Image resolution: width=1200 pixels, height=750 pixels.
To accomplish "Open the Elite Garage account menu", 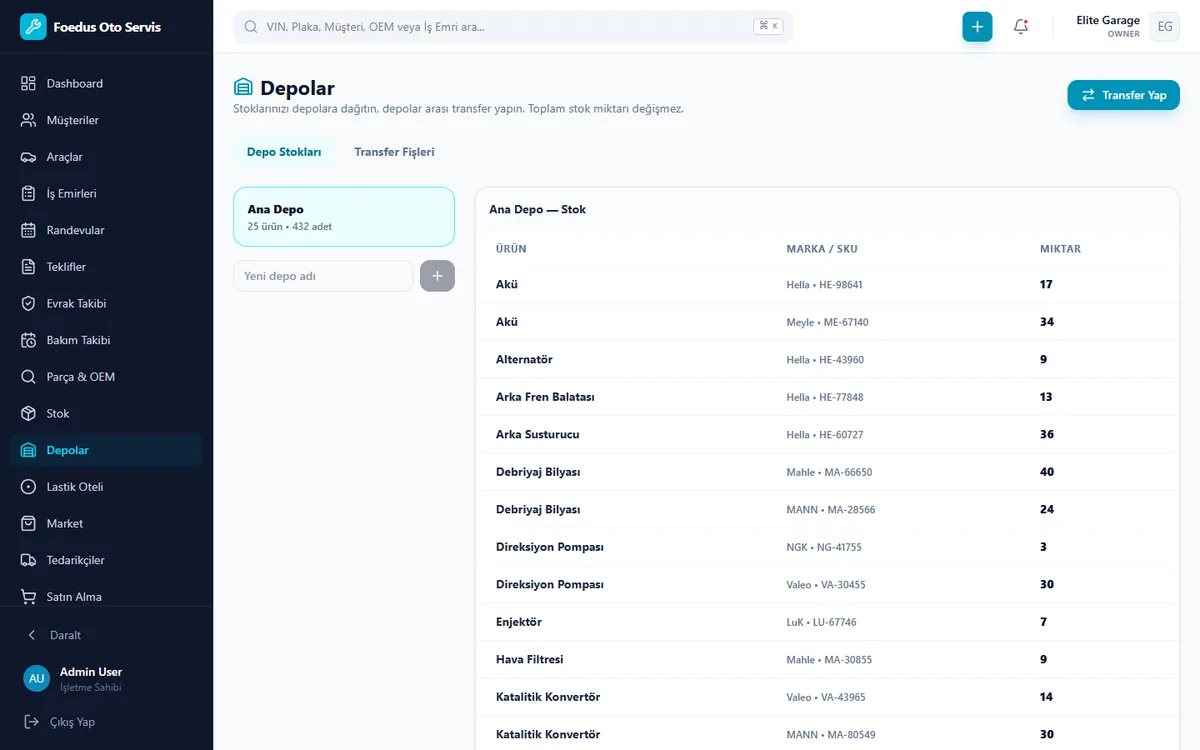I will click(x=1128, y=27).
